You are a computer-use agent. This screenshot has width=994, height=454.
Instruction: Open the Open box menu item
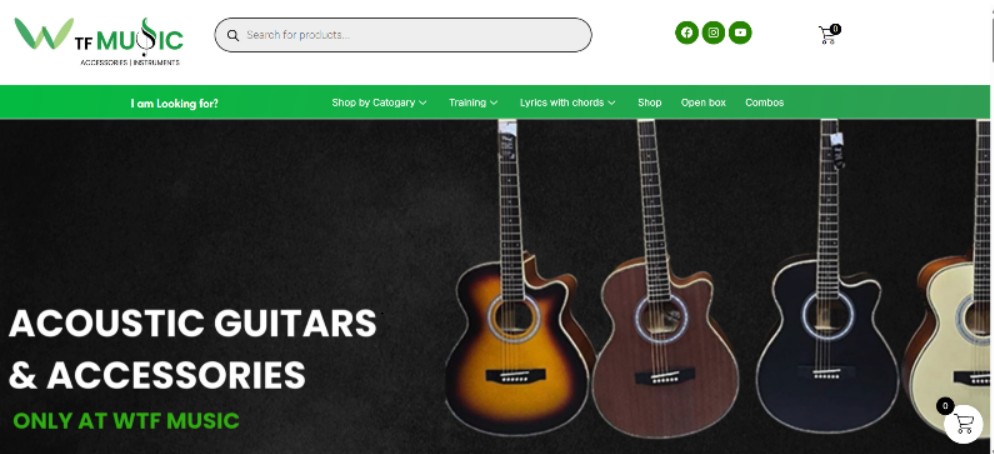pos(703,103)
